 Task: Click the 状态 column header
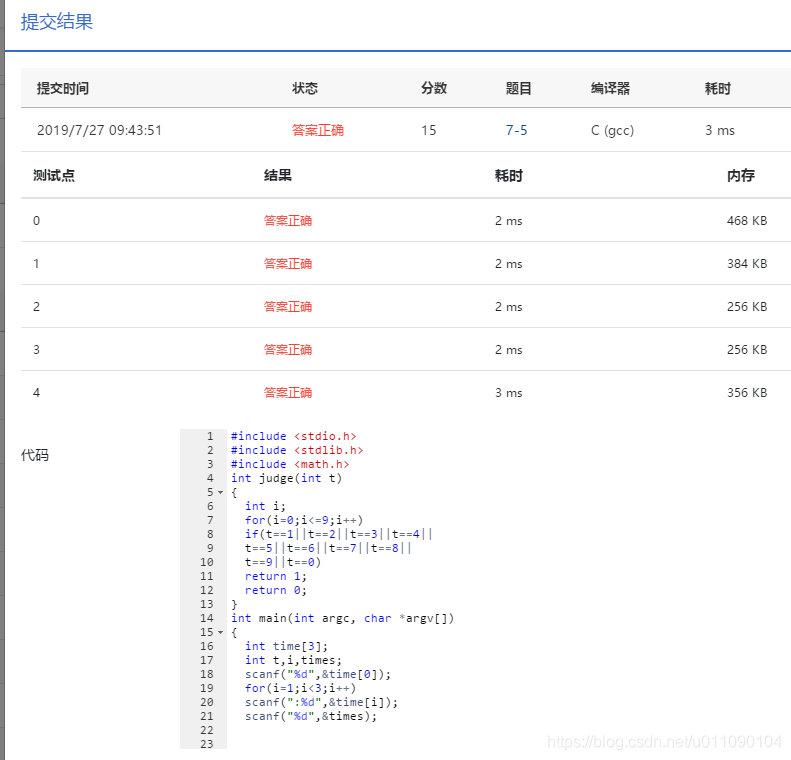(x=305, y=88)
